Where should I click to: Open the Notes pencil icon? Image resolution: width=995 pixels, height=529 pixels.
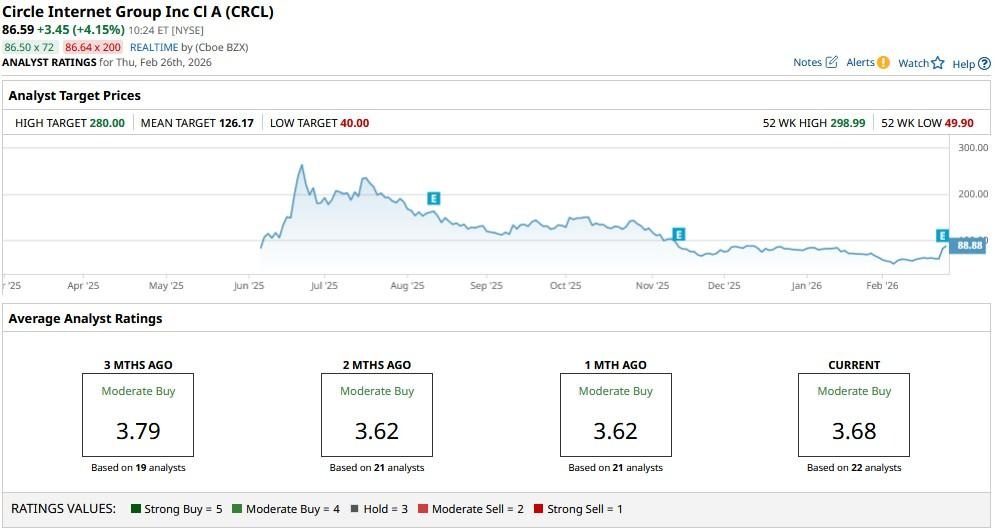pos(832,62)
